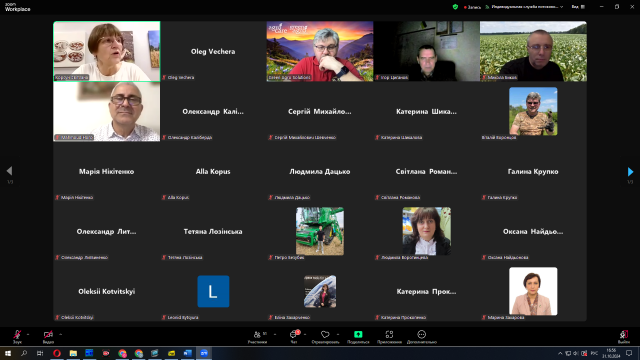Open the Вид view layout button
640x360 pixels.
point(578,7)
